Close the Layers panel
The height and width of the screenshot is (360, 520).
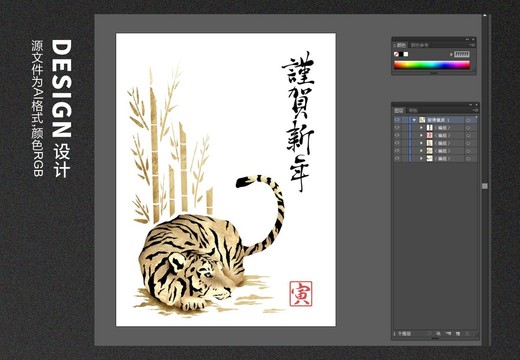tap(476, 105)
